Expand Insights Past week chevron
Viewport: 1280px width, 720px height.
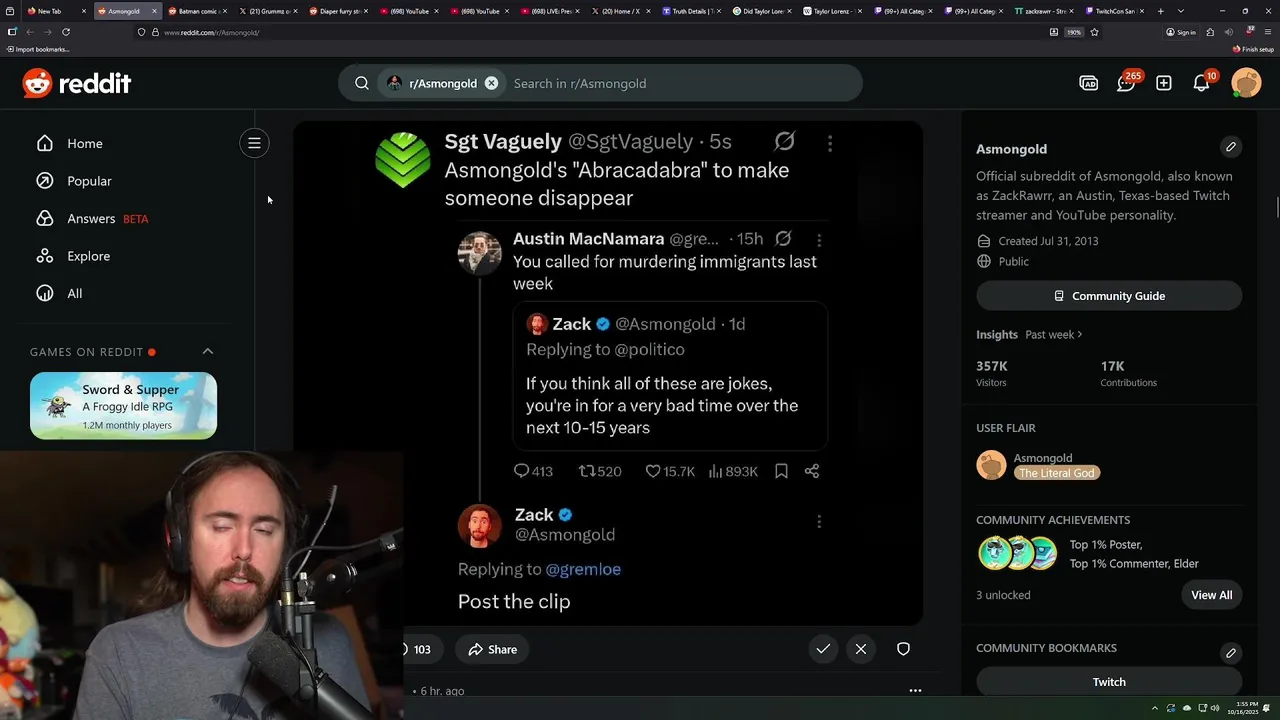pyautogui.click(x=1080, y=334)
